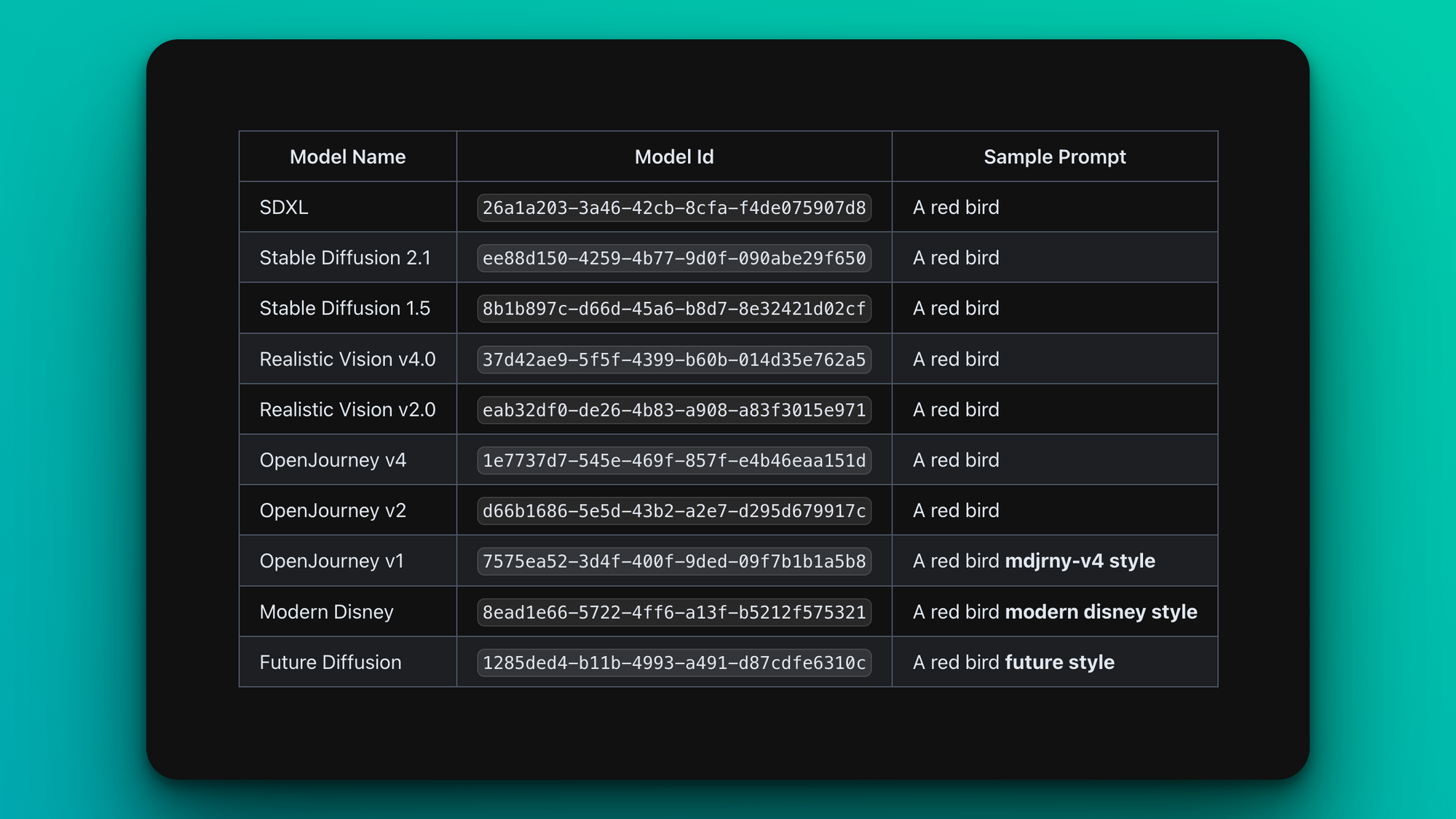This screenshot has height=819, width=1456.
Task: Click the OpenJourney v4 name cell
Action: point(333,460)
